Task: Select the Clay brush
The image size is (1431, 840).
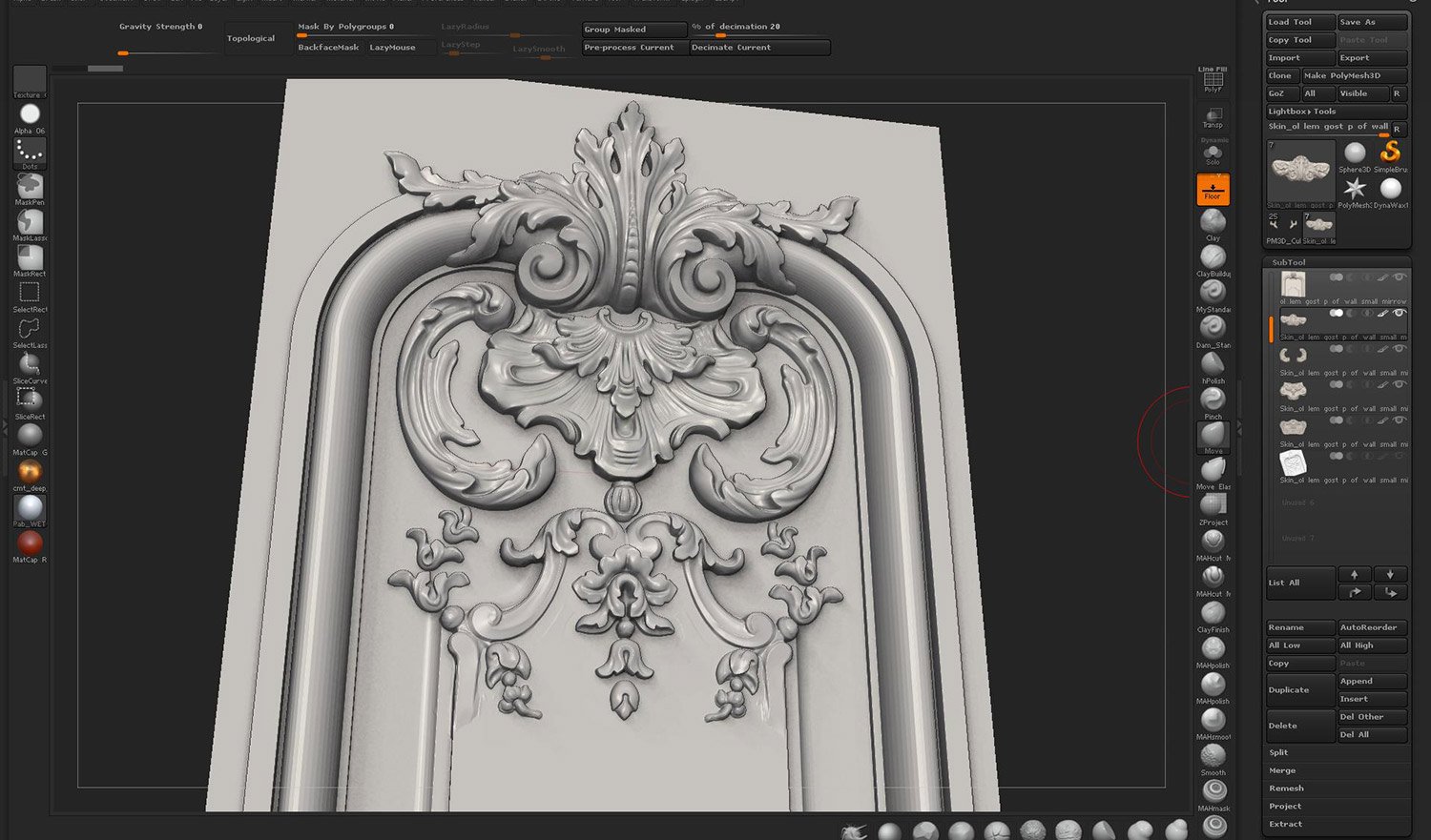Action: pos(1213,224)
